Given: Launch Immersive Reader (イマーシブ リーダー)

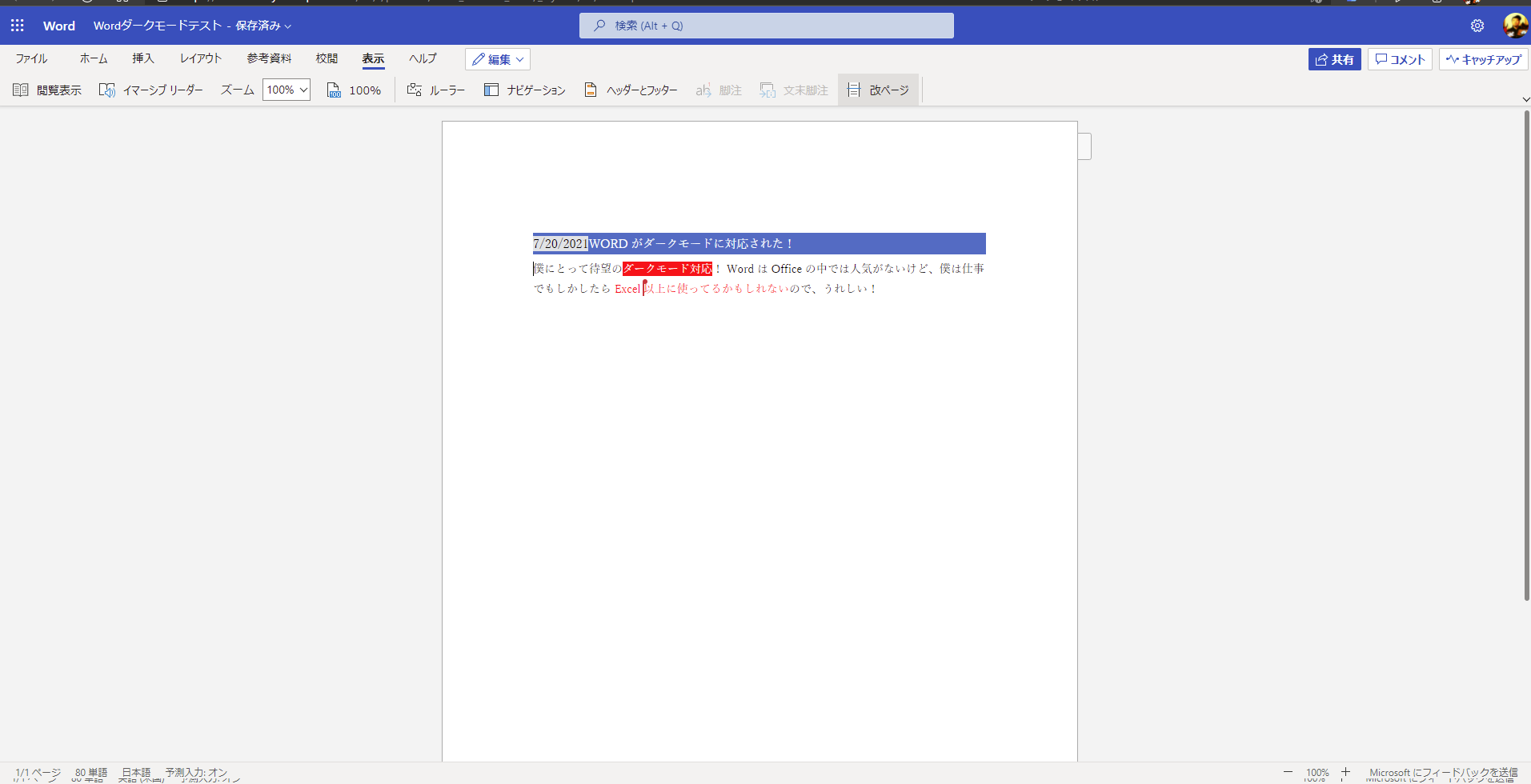Looking at the screenshot, I should click(151, 90).
